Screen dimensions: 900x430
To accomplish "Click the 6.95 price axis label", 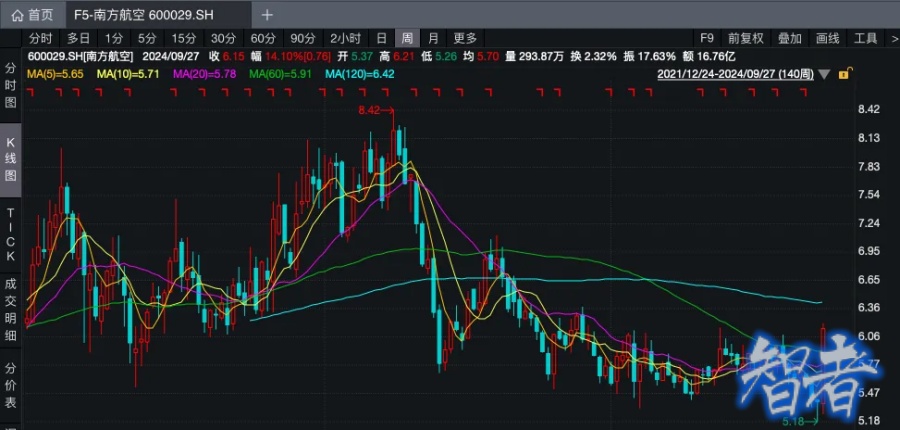I will 868,251.
